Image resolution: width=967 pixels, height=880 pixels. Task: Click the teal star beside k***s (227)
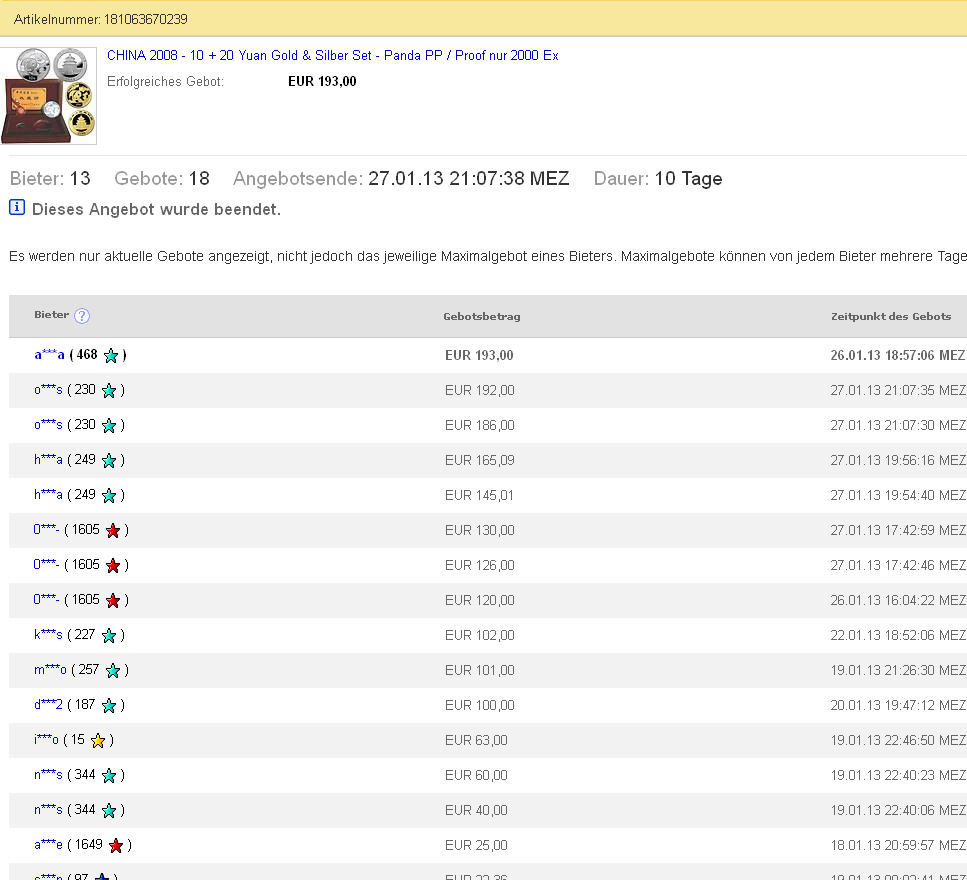pyautogui.click(x=109, y=635)
